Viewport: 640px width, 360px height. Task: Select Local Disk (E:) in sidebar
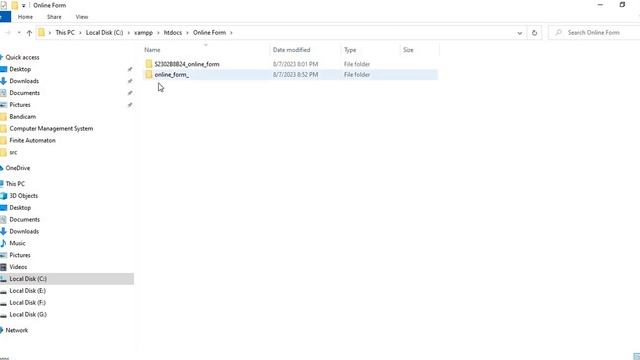click(x=27, y=291)
